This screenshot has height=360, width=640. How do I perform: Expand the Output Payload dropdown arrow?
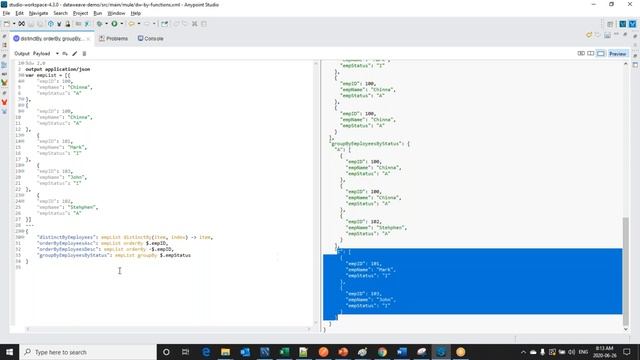(x=57, y=53)
